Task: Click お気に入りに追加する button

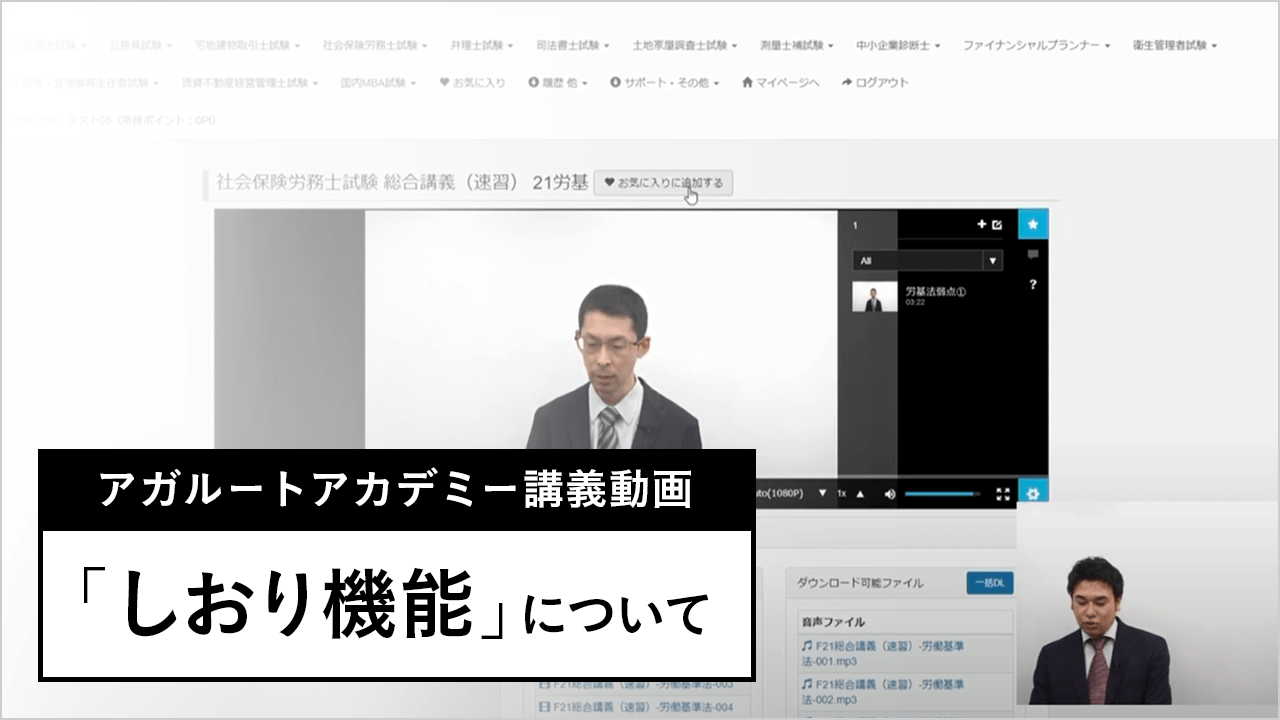Action: [665, 183]
